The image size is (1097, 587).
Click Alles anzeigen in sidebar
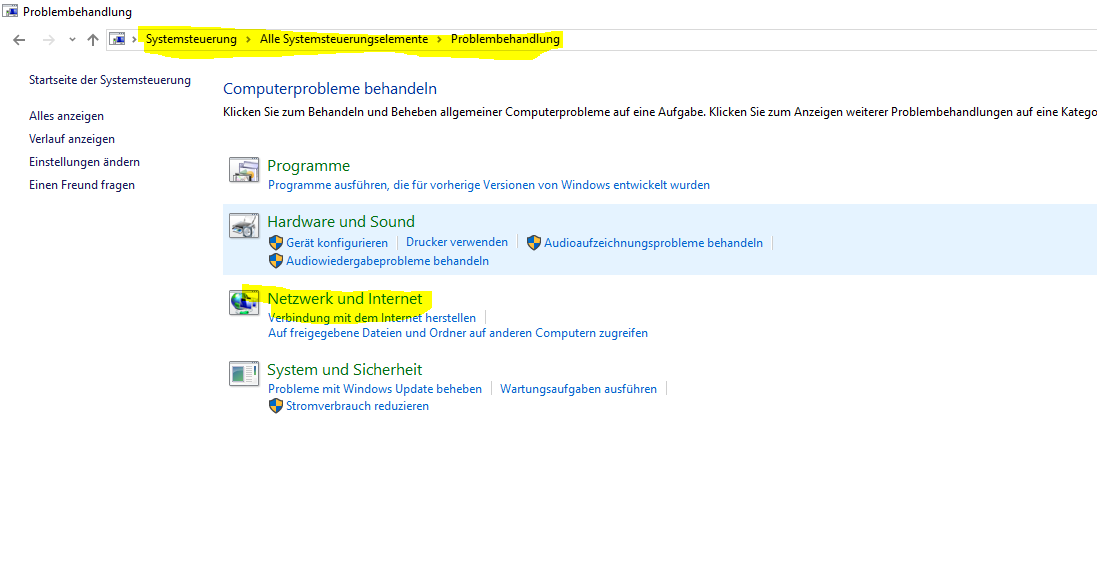[66, 116]
